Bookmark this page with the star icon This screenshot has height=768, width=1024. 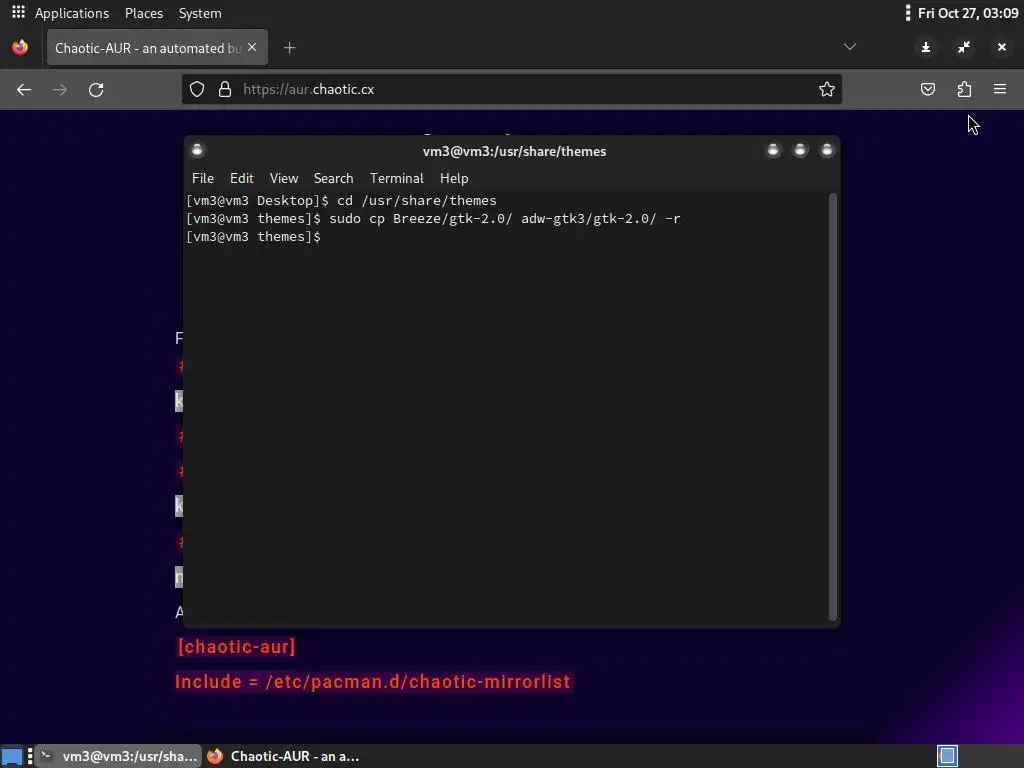[826, 89]
